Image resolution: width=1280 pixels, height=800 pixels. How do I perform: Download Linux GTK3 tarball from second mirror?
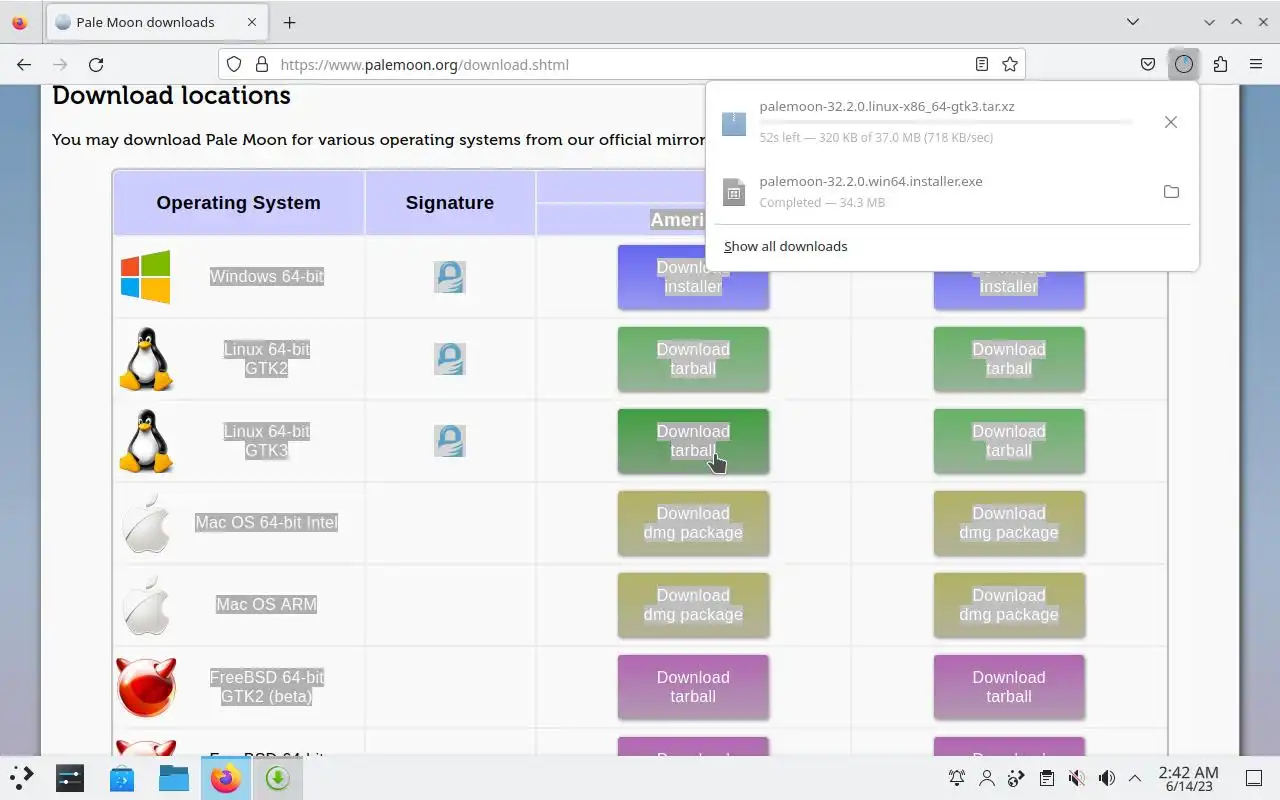1009,441
